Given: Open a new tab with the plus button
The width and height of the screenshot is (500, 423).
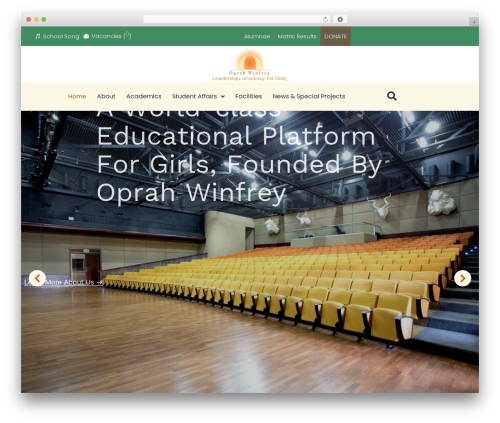Looking at the screenshot, I should (474, 22).
